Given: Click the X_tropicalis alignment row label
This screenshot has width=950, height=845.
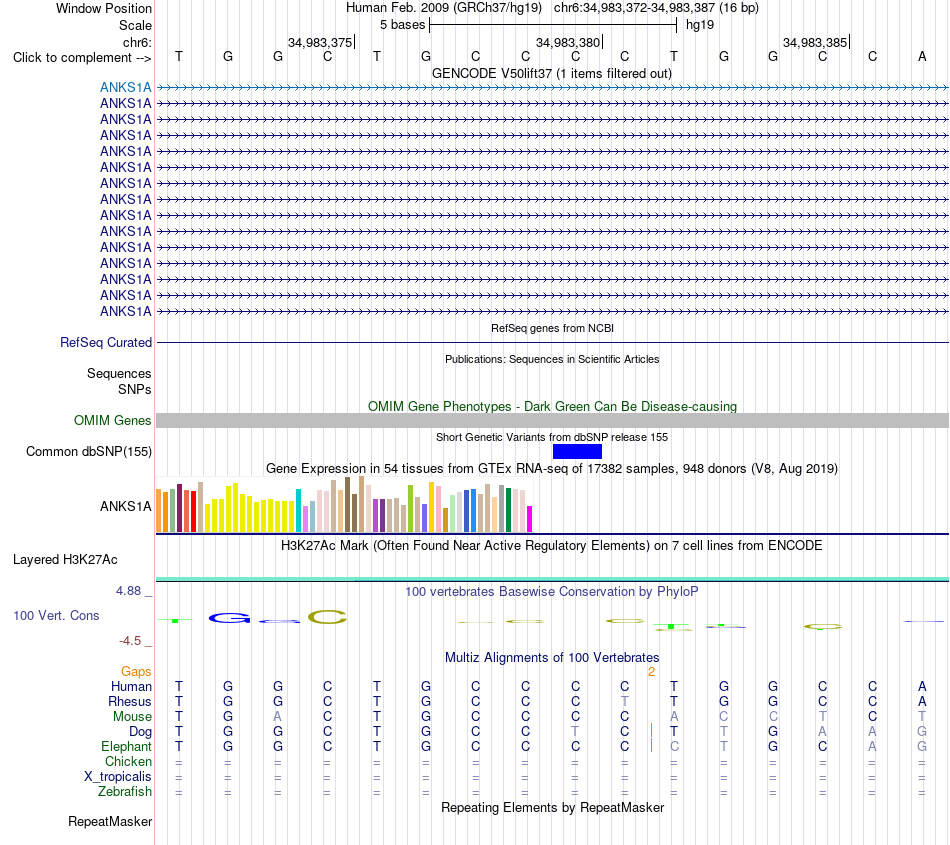Looking at the screenshot, I should 118,777.
